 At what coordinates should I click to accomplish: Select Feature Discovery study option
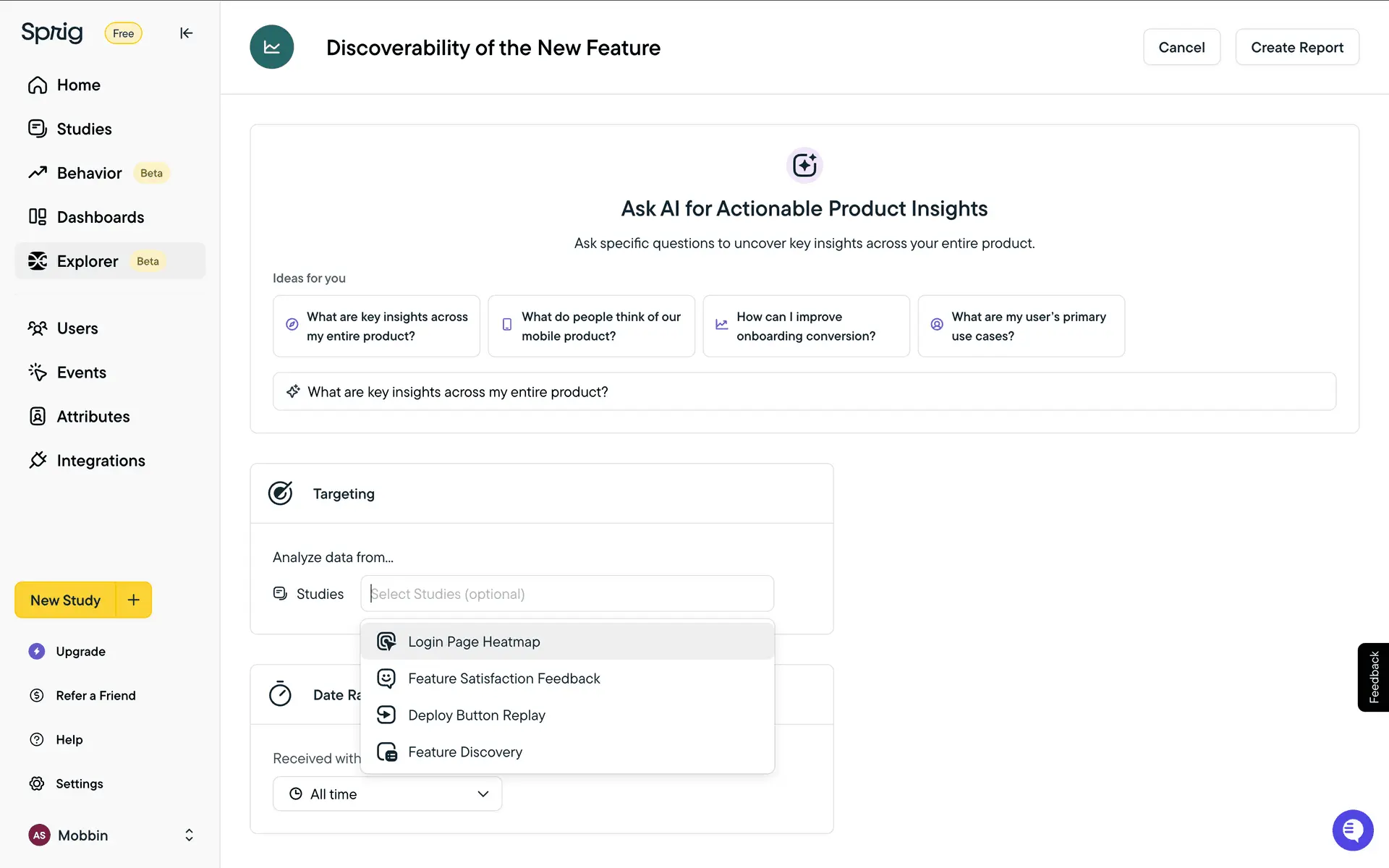coord(464,752)
